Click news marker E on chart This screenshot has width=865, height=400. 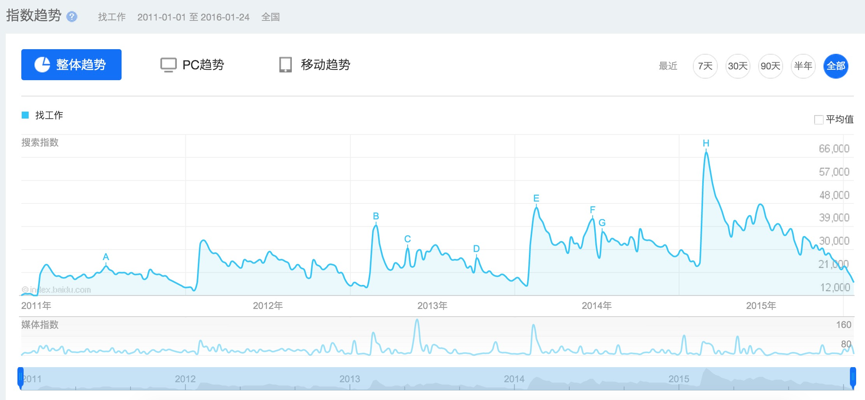(x=536, y=199)
